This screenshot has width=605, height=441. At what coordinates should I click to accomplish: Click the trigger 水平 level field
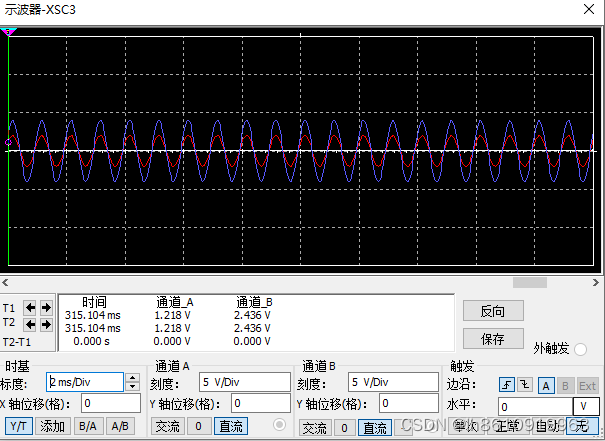tap(536, 407)
